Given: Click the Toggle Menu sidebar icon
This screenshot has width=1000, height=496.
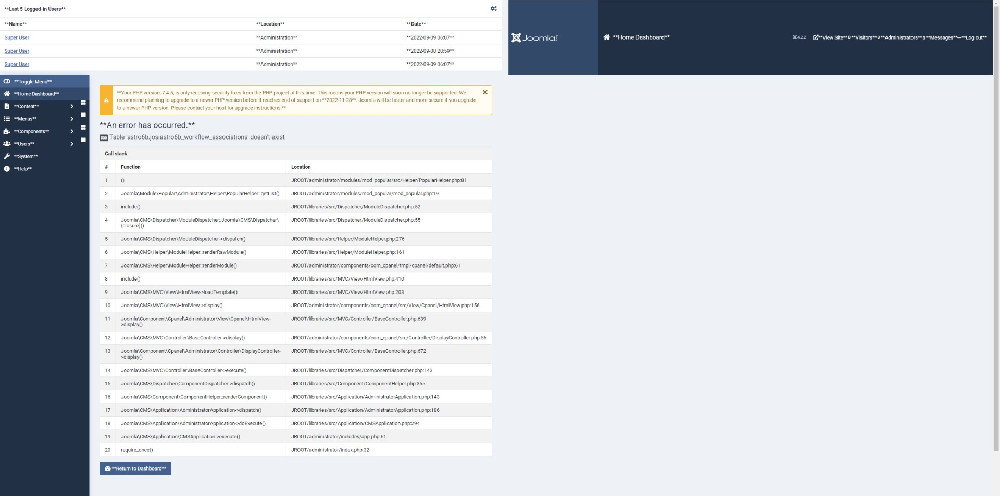Looking at the screenshot, I should pyautogui.click(x=7, y=82).
